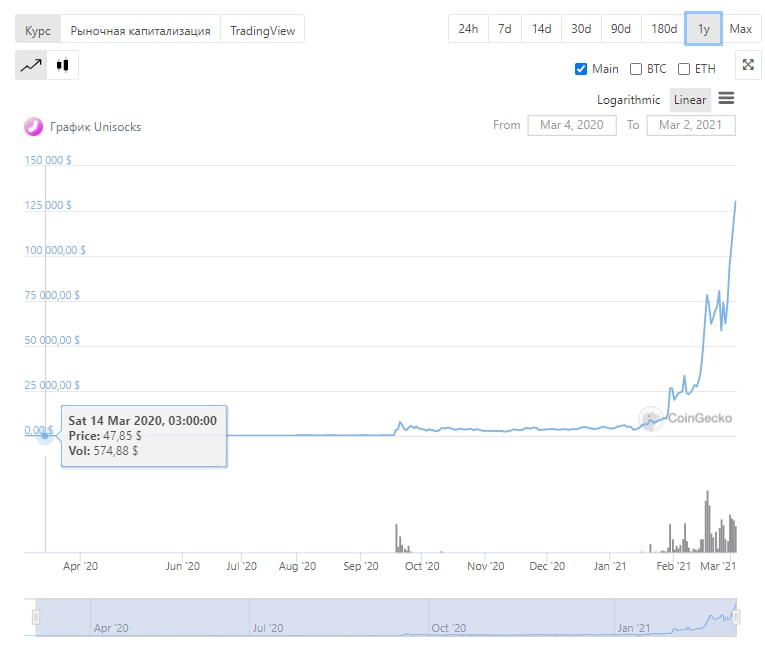Switch to line chart view icon

pyautogui.click(x=31, y=65)
